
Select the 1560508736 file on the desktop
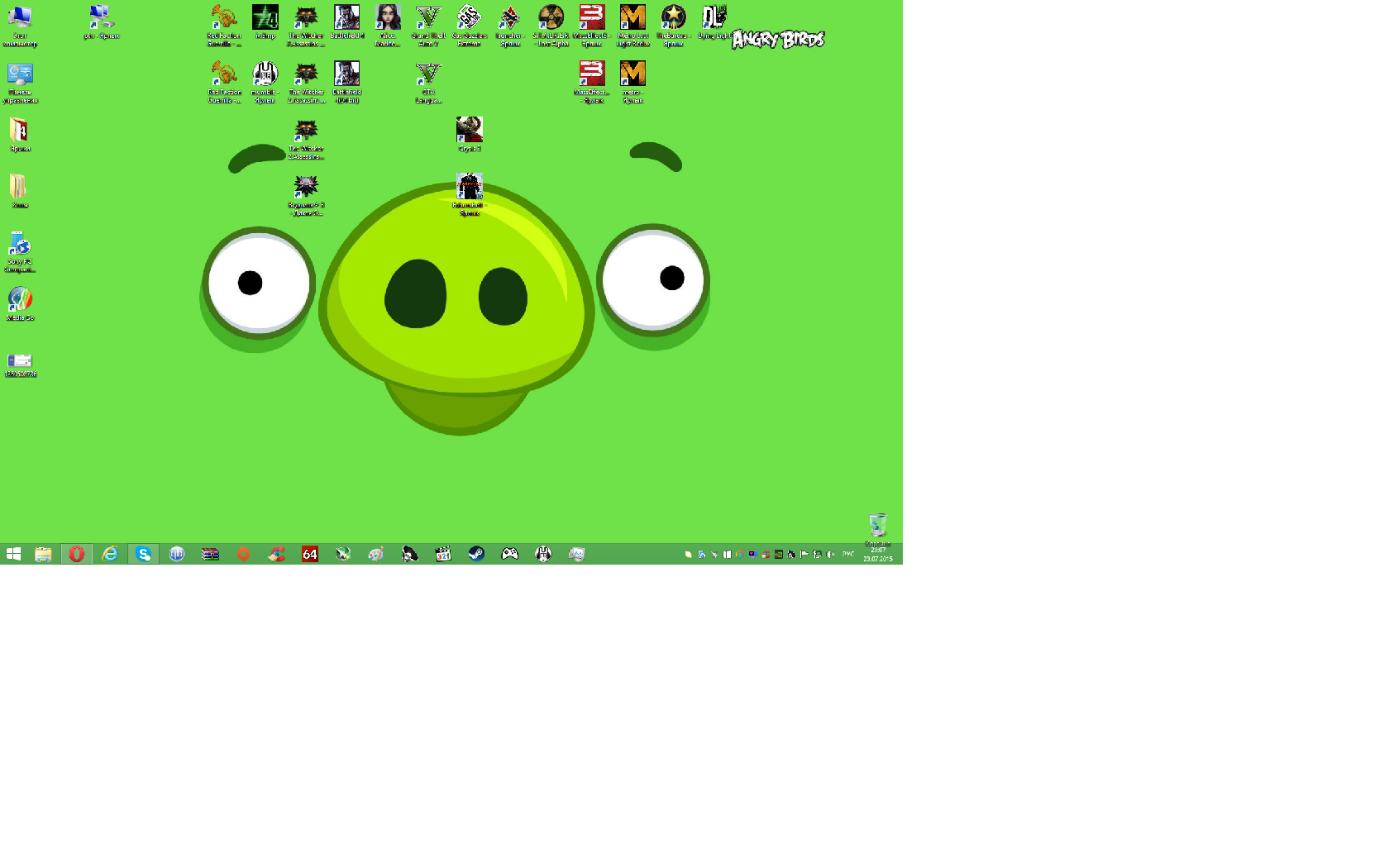coord(20,365)
